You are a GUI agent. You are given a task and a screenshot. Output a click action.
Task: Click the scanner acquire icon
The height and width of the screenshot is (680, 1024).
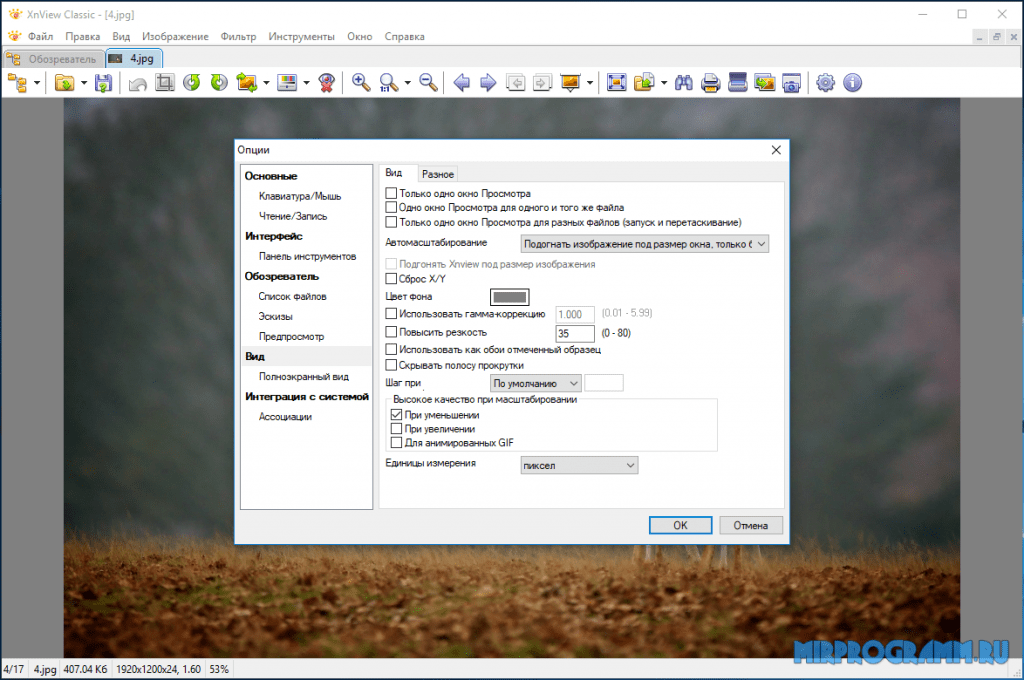click(737, 83)
